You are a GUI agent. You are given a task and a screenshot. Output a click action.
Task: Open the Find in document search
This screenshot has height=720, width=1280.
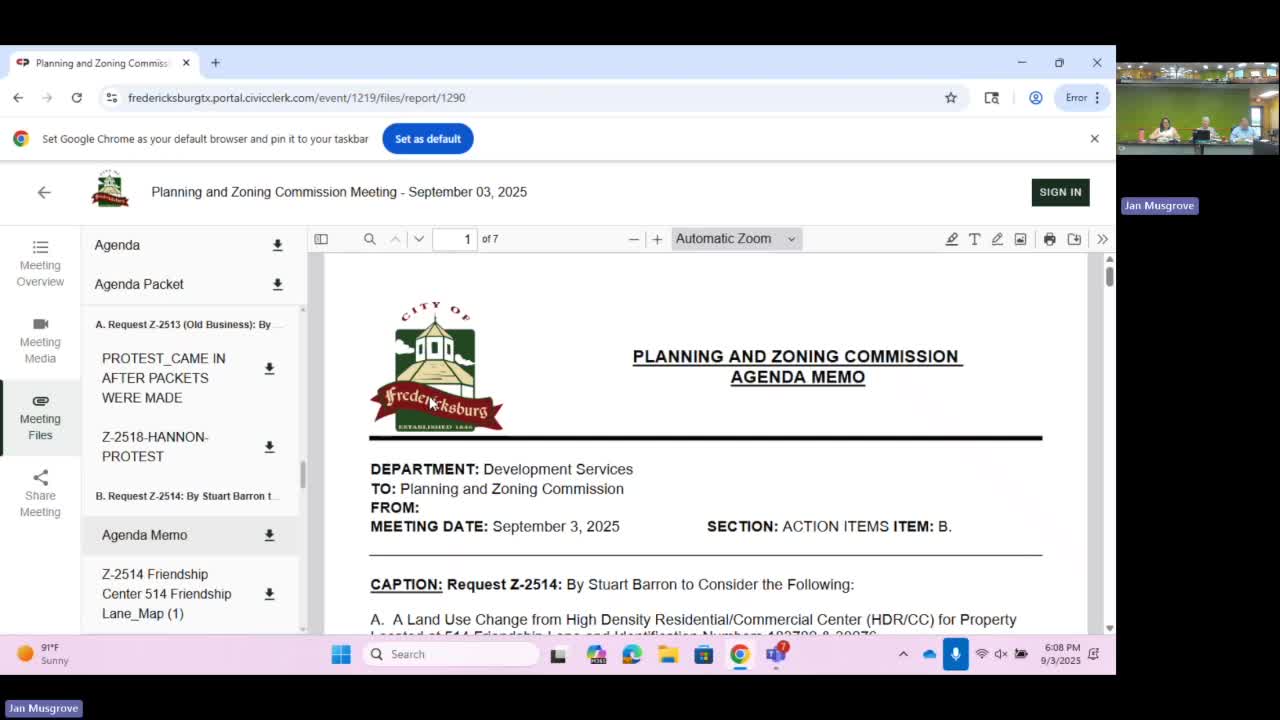[x=370, y=238]
